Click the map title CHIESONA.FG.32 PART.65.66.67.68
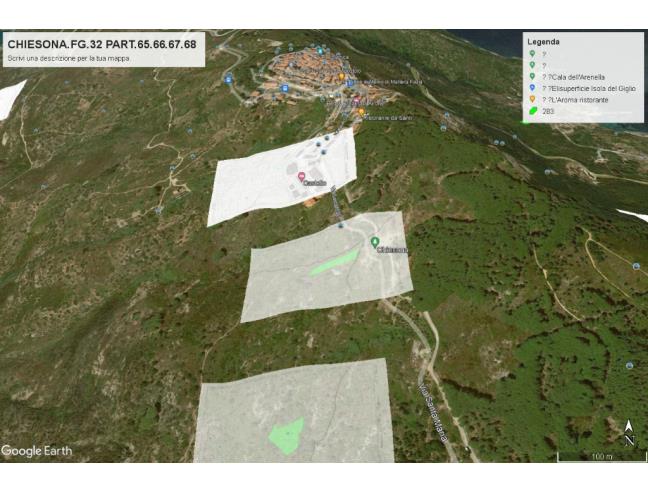 pyautogui.click(x=102, y=45)
